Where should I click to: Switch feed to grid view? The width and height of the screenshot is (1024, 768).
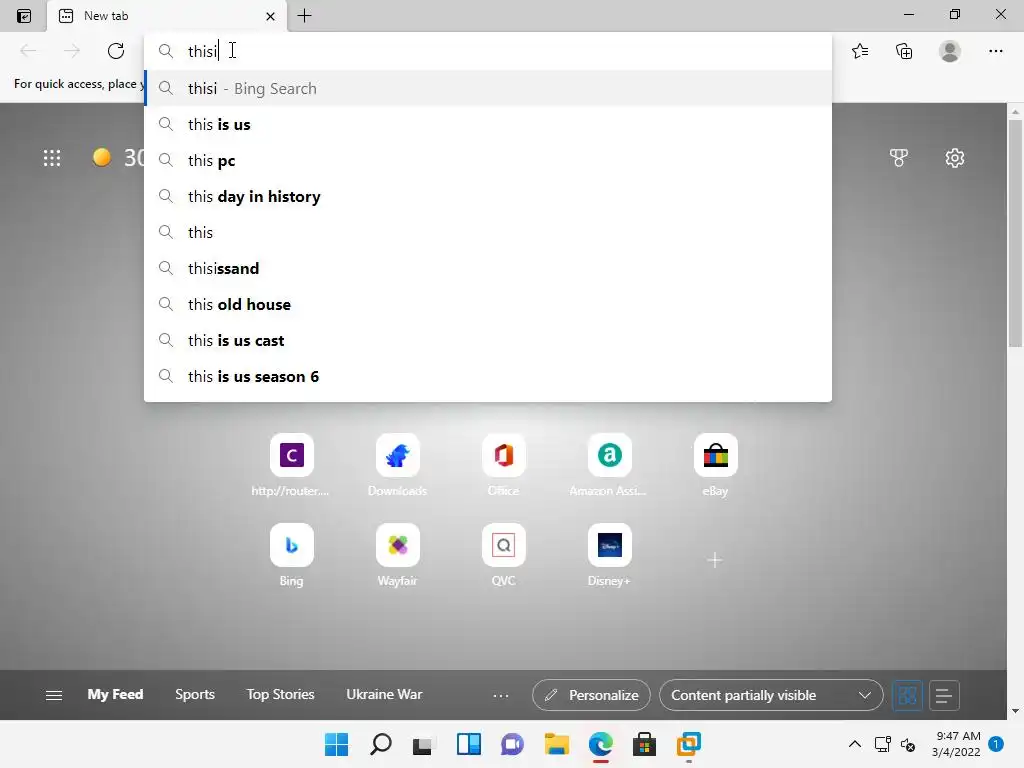click(x=907, y=696)
